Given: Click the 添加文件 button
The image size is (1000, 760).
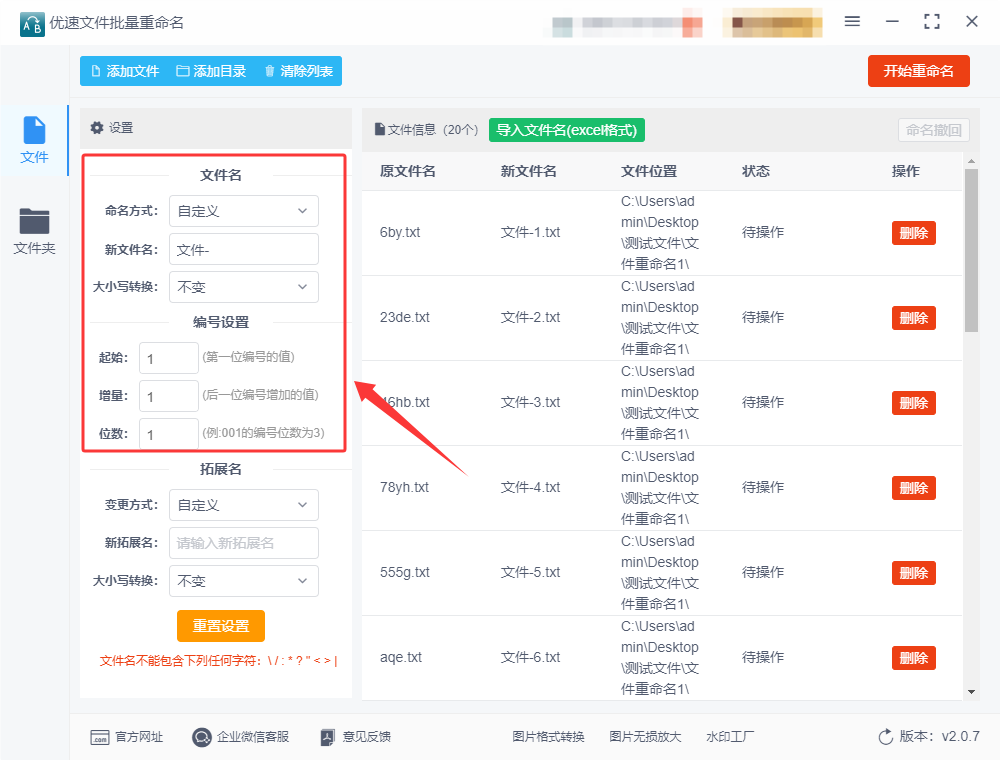Looking at the screenshot, I should (125, 71).
